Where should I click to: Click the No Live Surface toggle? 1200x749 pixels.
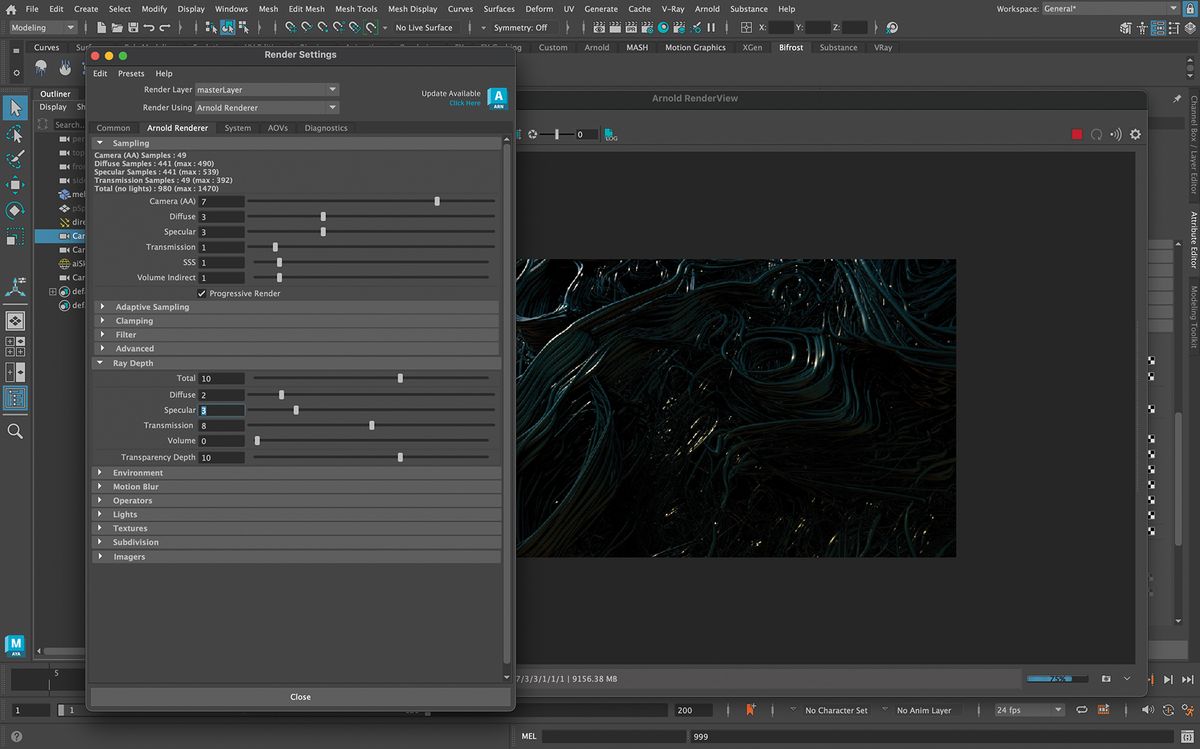(424, 27)
